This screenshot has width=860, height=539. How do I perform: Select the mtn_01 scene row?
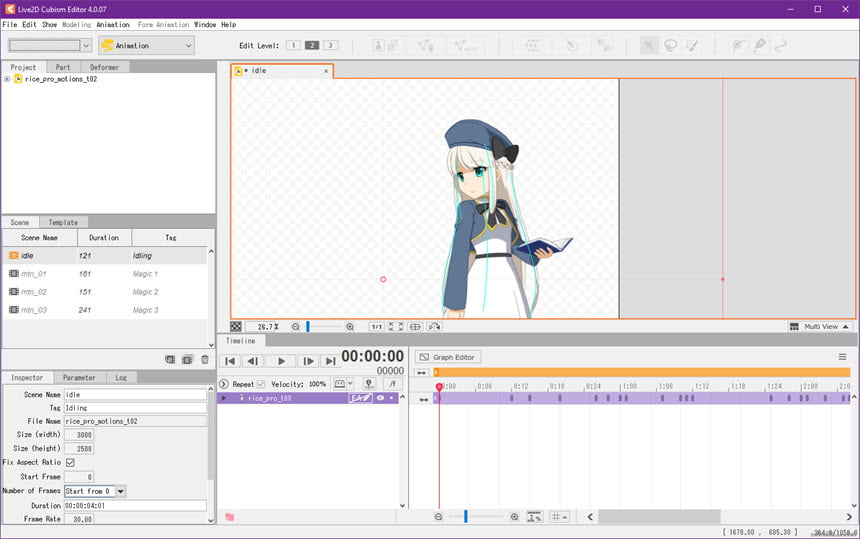[x=105, y=274]
